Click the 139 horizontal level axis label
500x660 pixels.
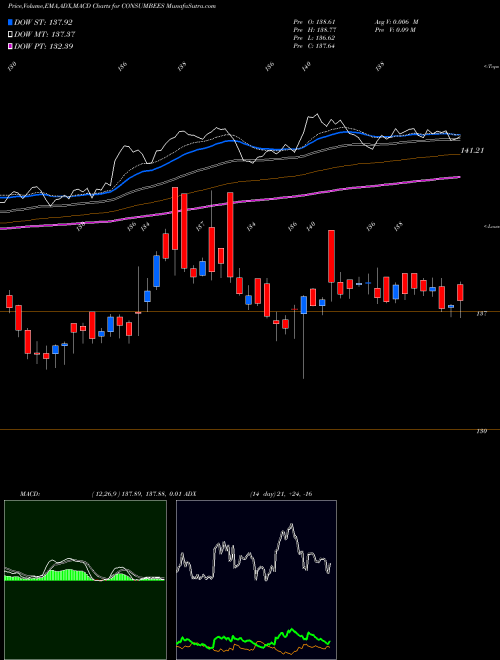482,431
